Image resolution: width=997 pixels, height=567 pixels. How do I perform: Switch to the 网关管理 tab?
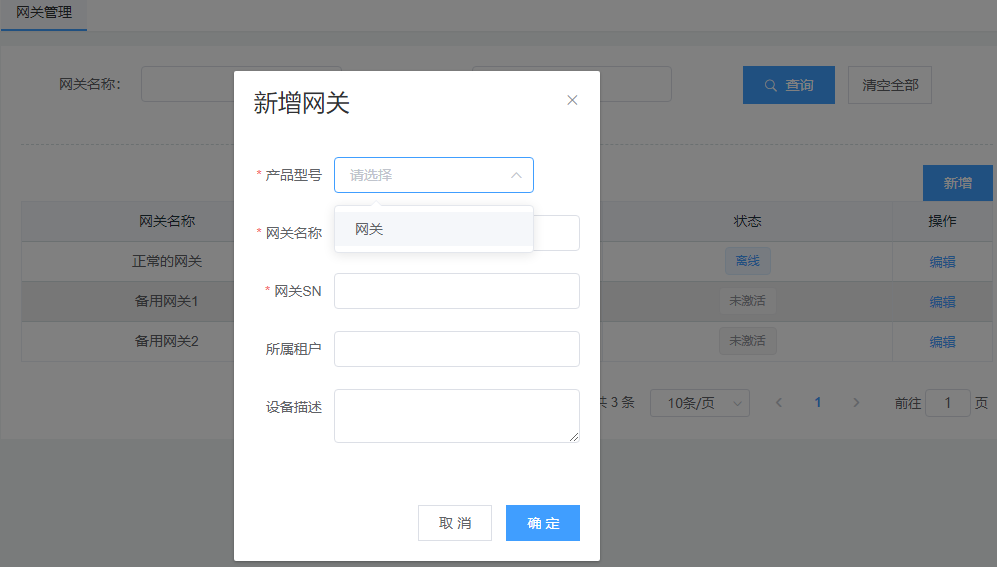44,14
